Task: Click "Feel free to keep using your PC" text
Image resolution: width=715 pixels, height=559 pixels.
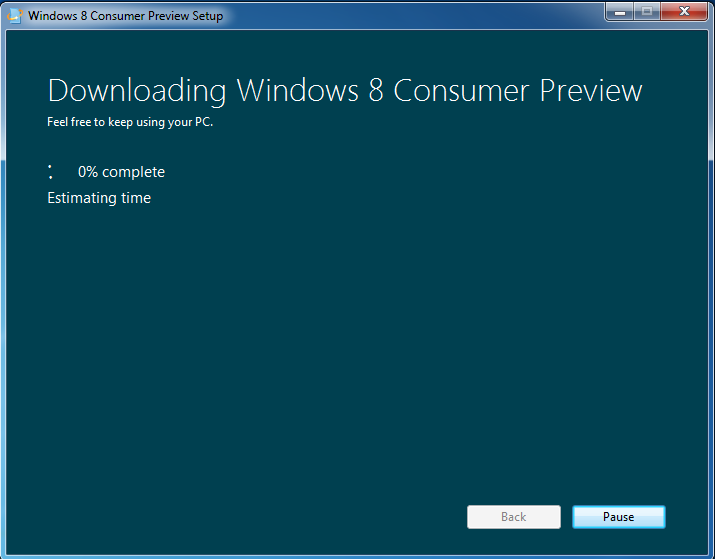Action: [x=130, y=123]
